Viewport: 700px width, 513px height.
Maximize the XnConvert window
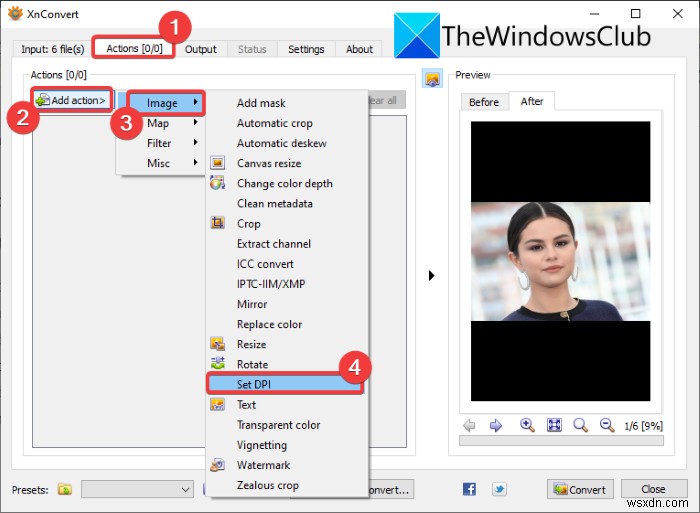point(635,14)
